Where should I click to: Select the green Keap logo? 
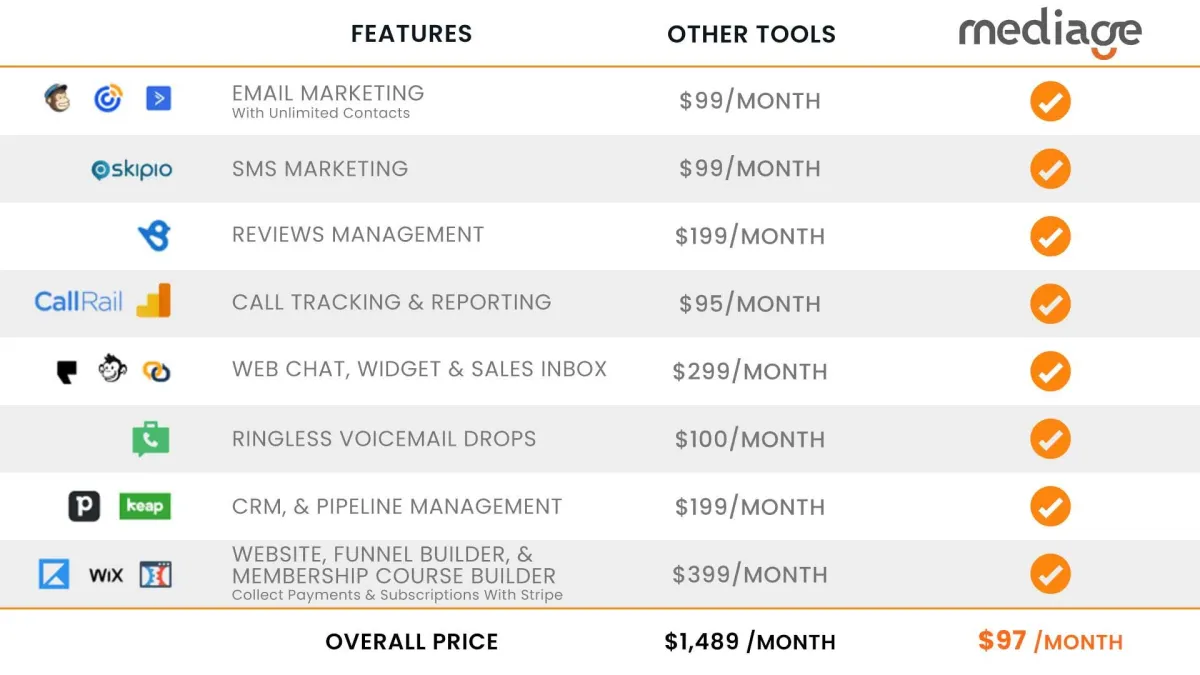point(145,506)
